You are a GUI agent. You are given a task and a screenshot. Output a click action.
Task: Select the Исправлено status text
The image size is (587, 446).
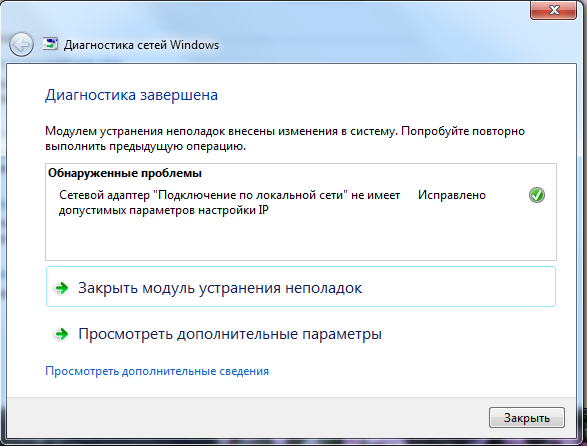click(x=451, y=195)
